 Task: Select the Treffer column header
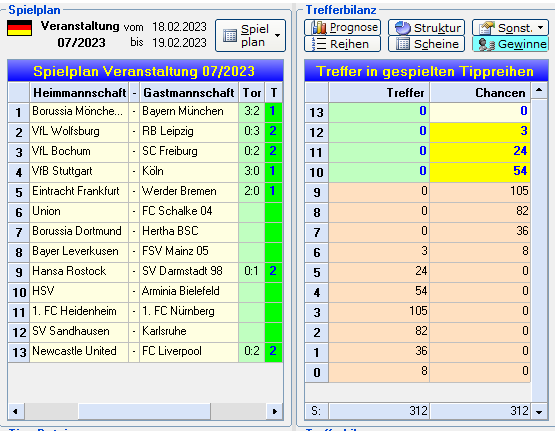[x=379, y=93]
